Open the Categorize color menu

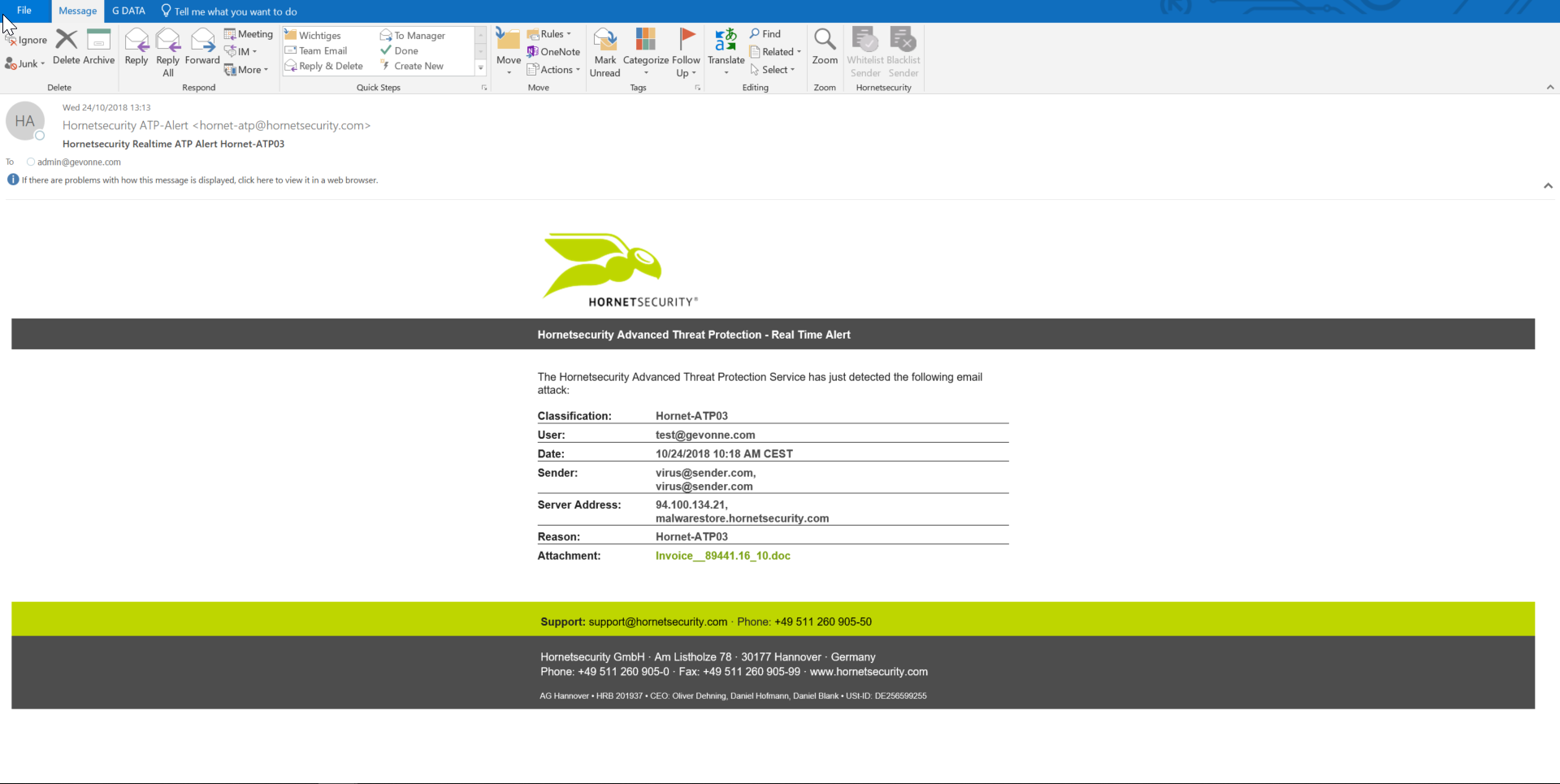646,53
